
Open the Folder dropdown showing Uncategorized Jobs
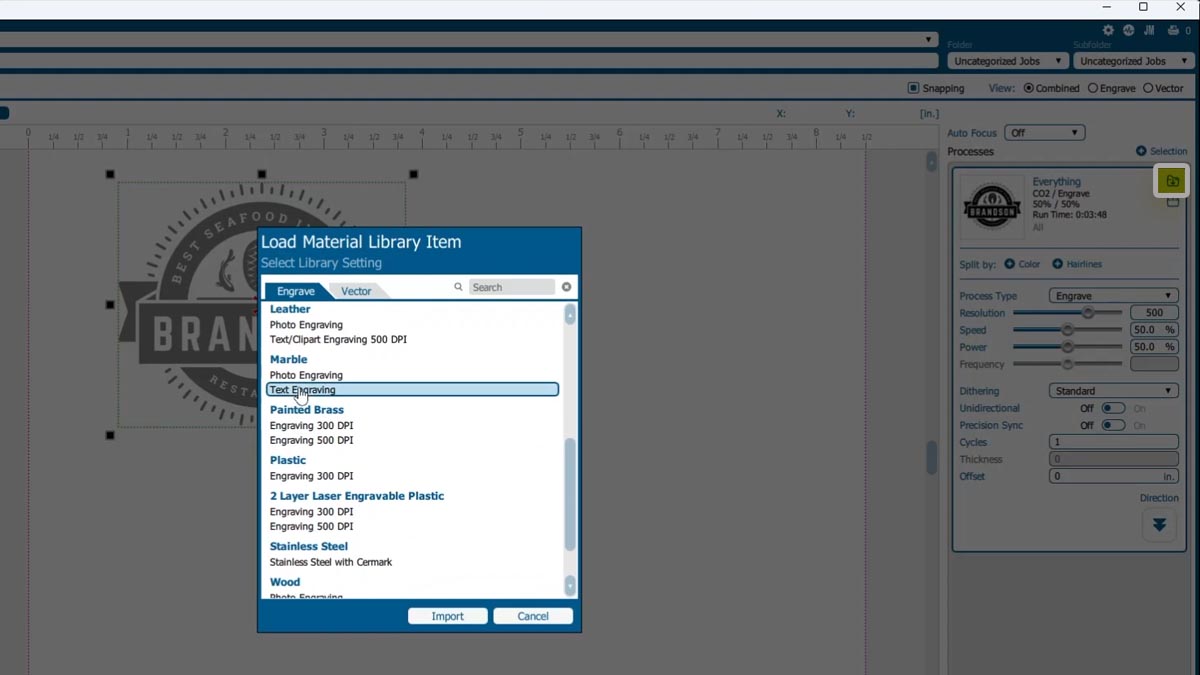tap(1005, 60)
